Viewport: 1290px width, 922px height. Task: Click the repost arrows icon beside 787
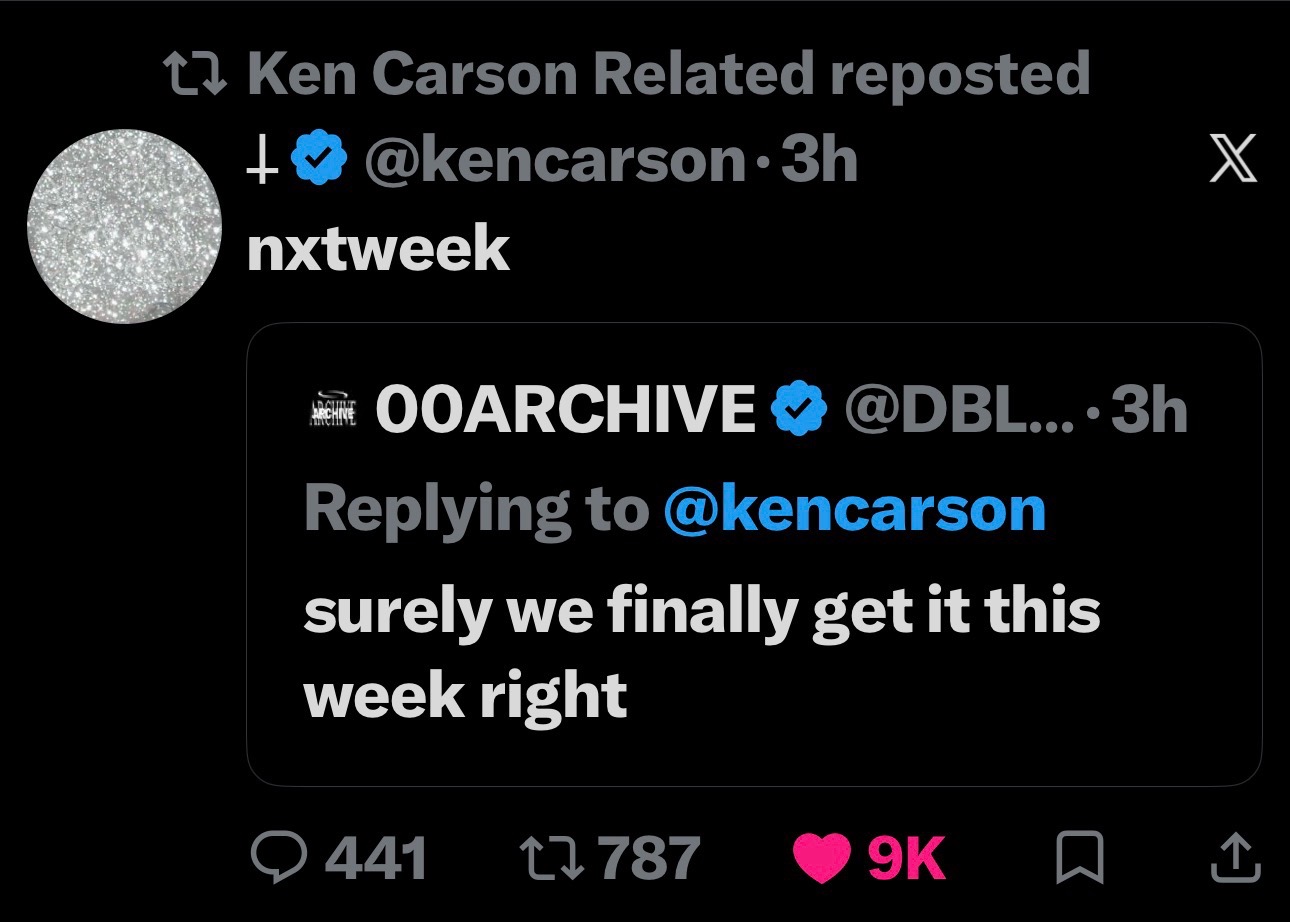555,859
